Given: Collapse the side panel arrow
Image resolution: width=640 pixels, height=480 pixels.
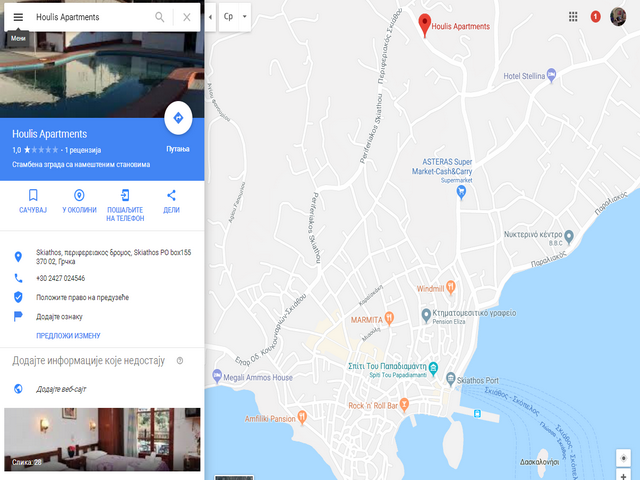Looking at the screenshot, I should (210, 17).
